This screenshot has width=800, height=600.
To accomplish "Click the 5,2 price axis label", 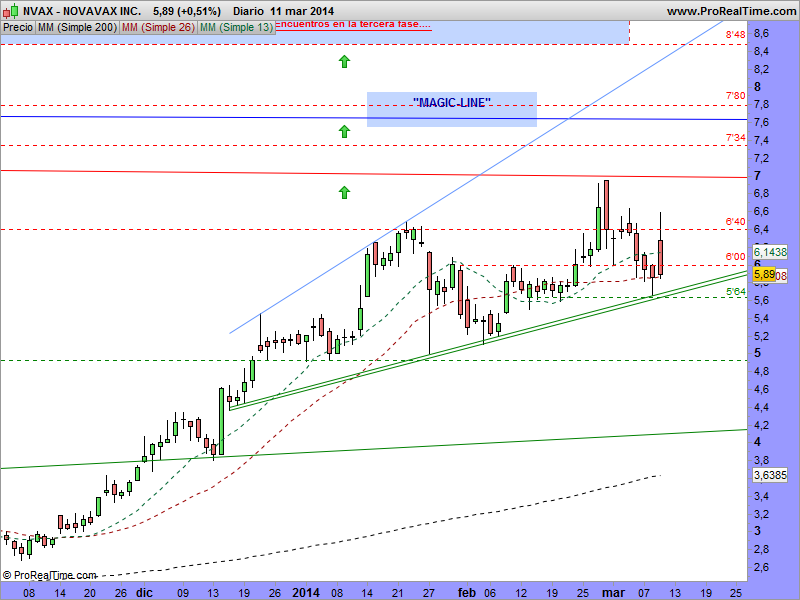I will pos(761,336).
